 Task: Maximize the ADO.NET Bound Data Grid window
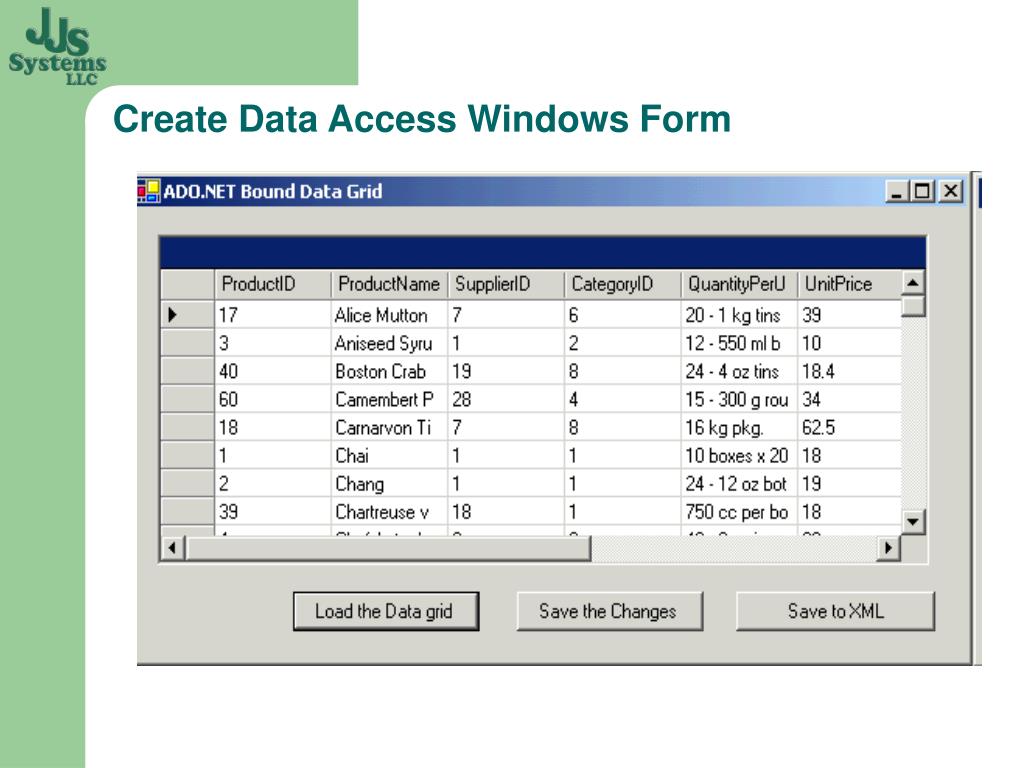[922, 191]
